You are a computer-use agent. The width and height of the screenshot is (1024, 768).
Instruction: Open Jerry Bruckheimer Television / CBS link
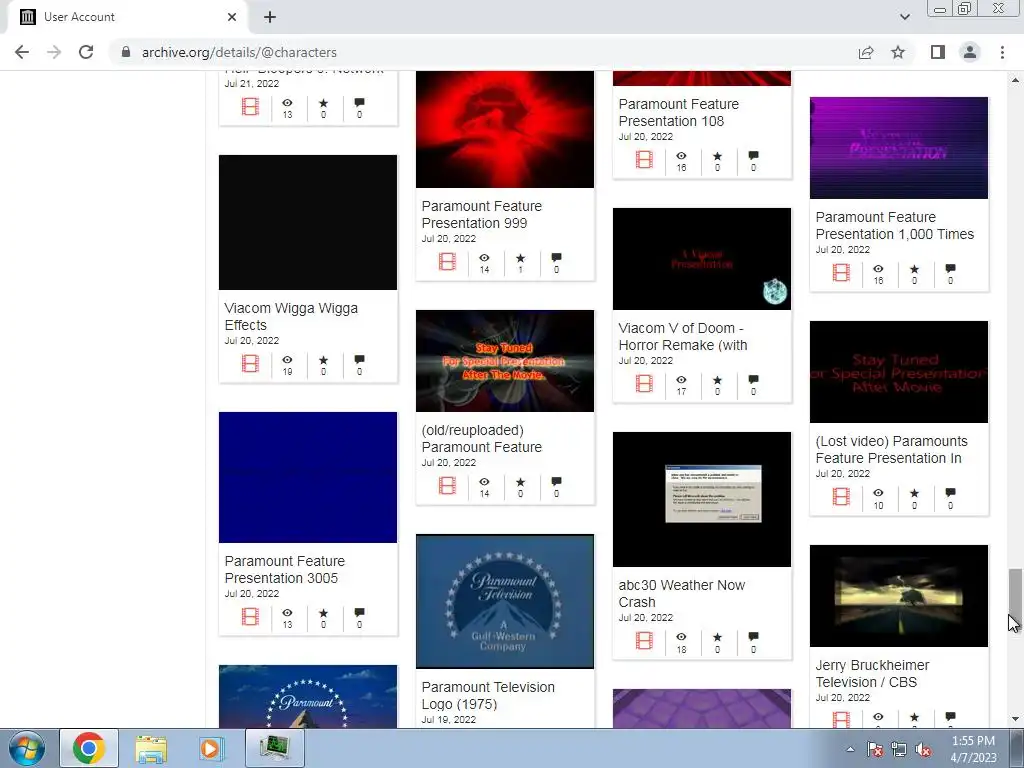pos(872,673)
